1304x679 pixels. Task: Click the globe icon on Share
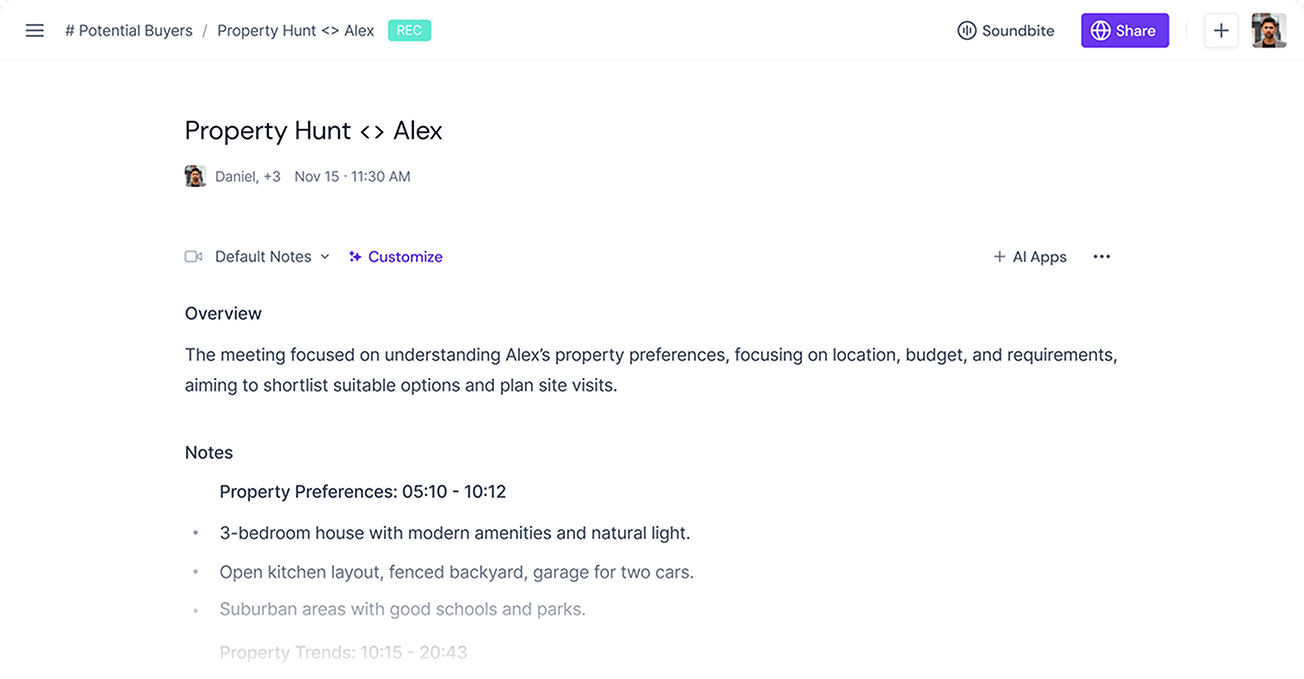[1100, 31]
